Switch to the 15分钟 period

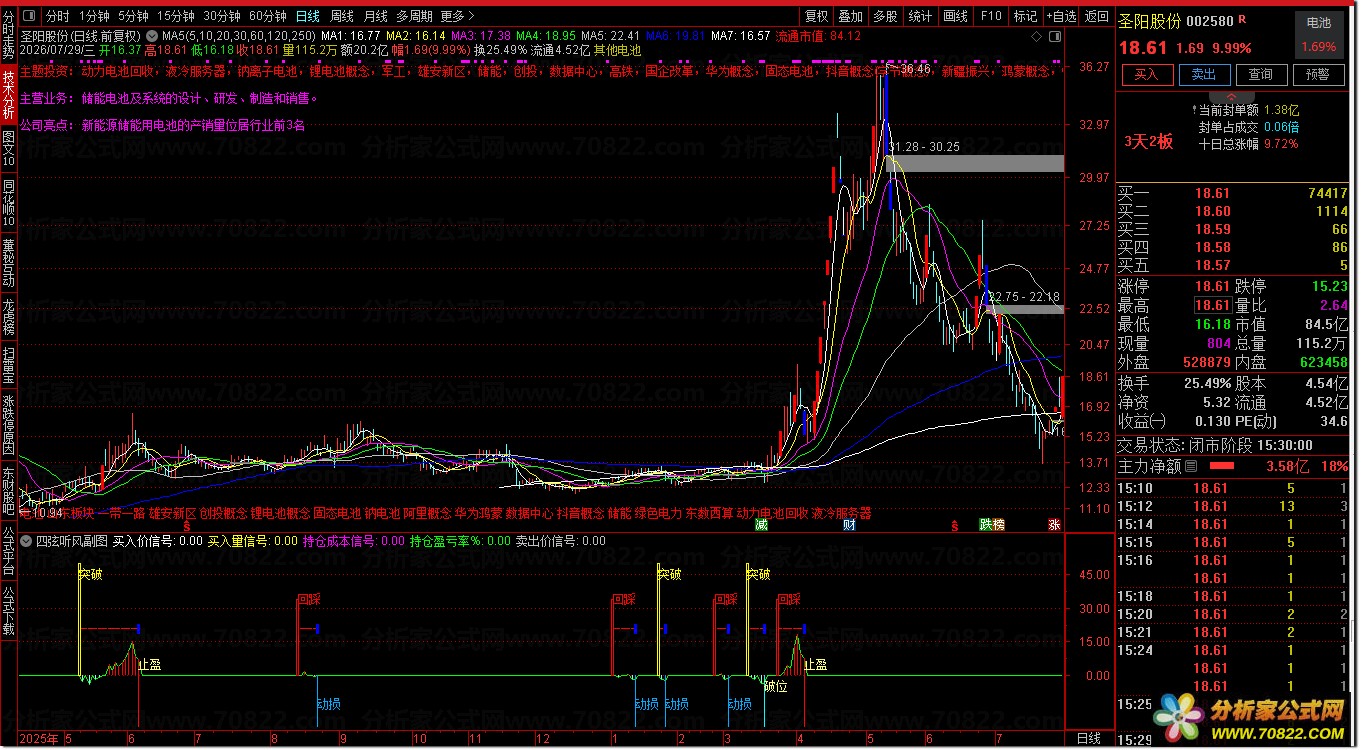pyautogui.click(x=176, y=16)
